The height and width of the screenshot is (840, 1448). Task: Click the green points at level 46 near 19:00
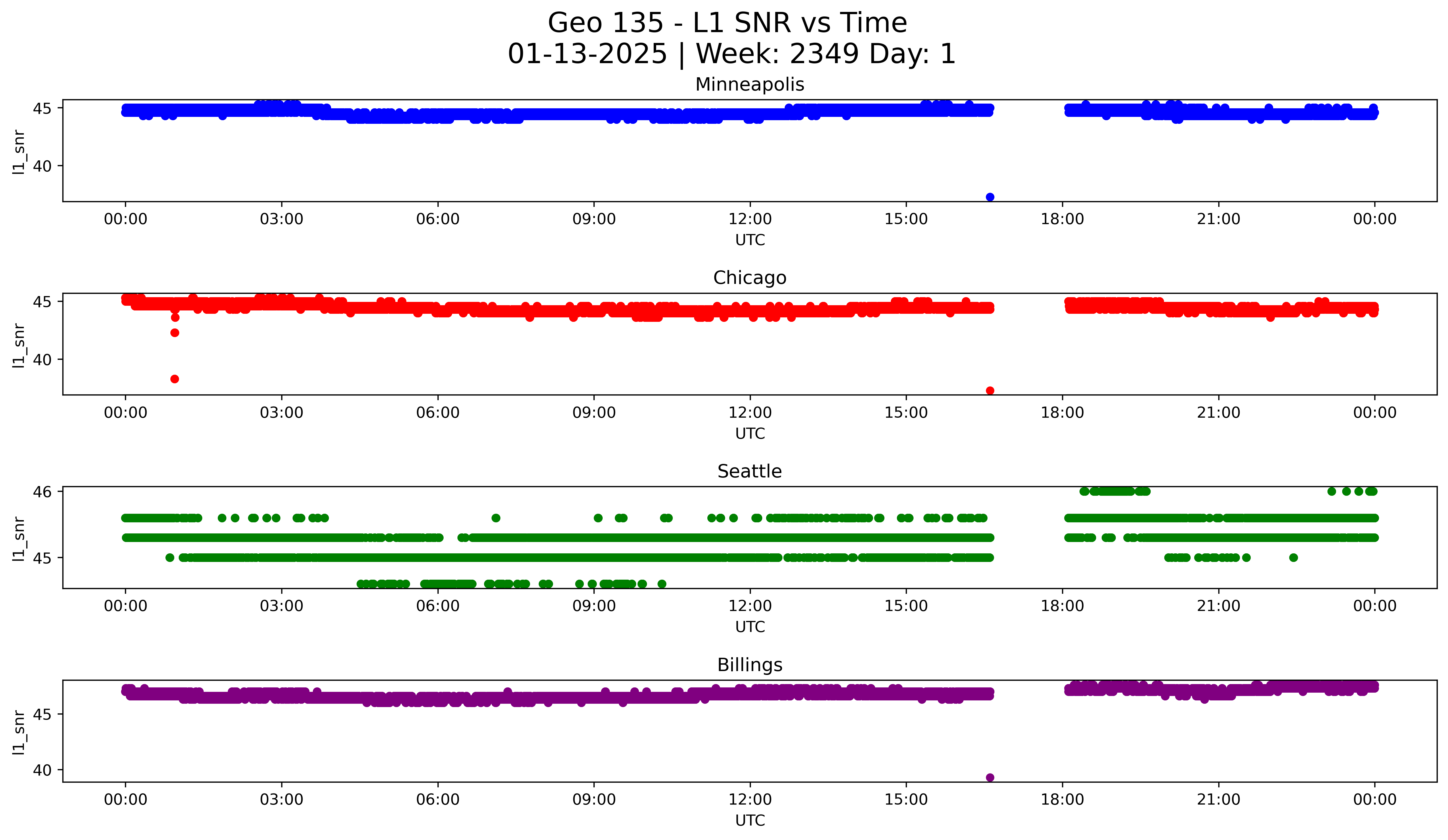pyautogui.click(x=1115, y=491)
